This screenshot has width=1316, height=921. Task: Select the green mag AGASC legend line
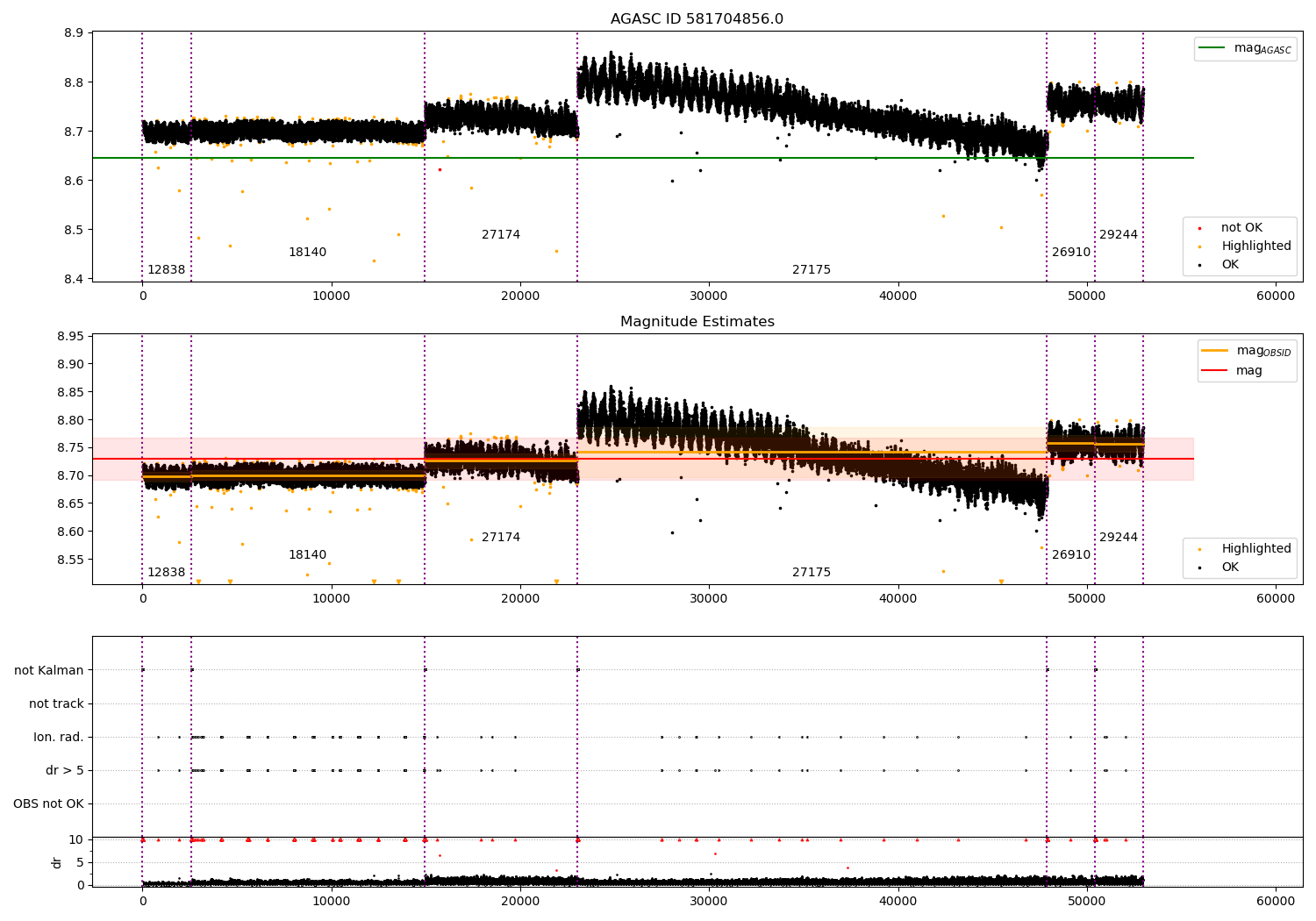[x=1212, y=48]
